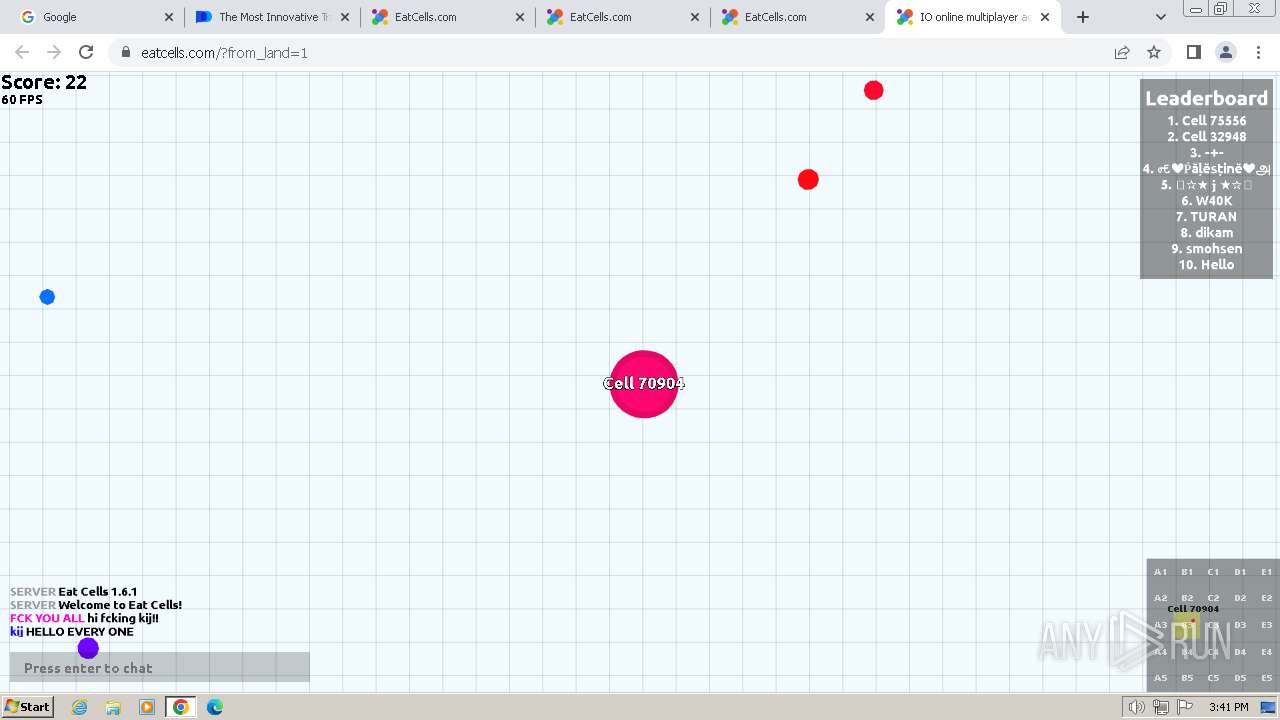Click the Leaderboard heading

click(1206, 98)
